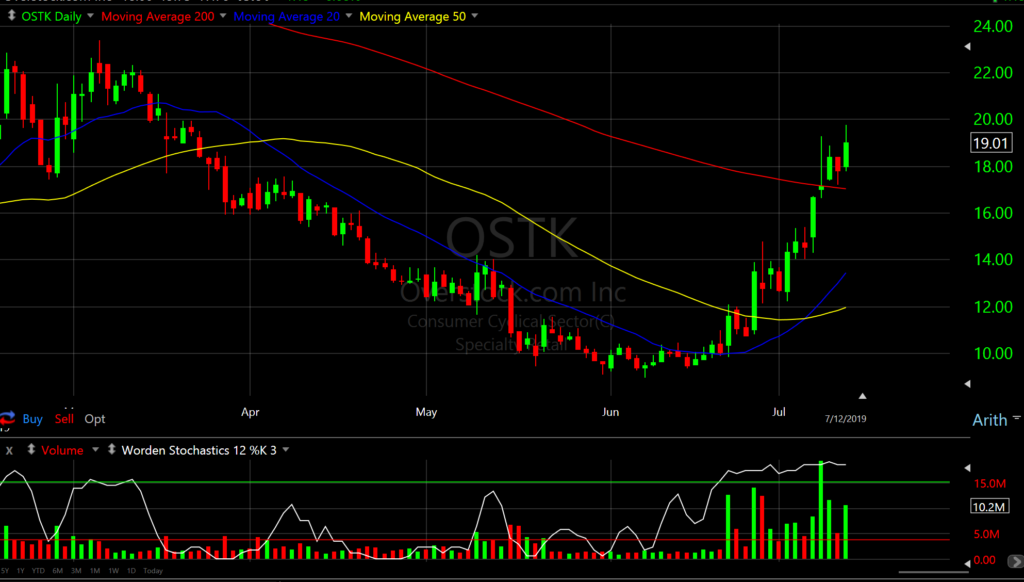Click the arrow above the 15.0M label
Viewport: 1024px width, 582px height.
[968, 468]
